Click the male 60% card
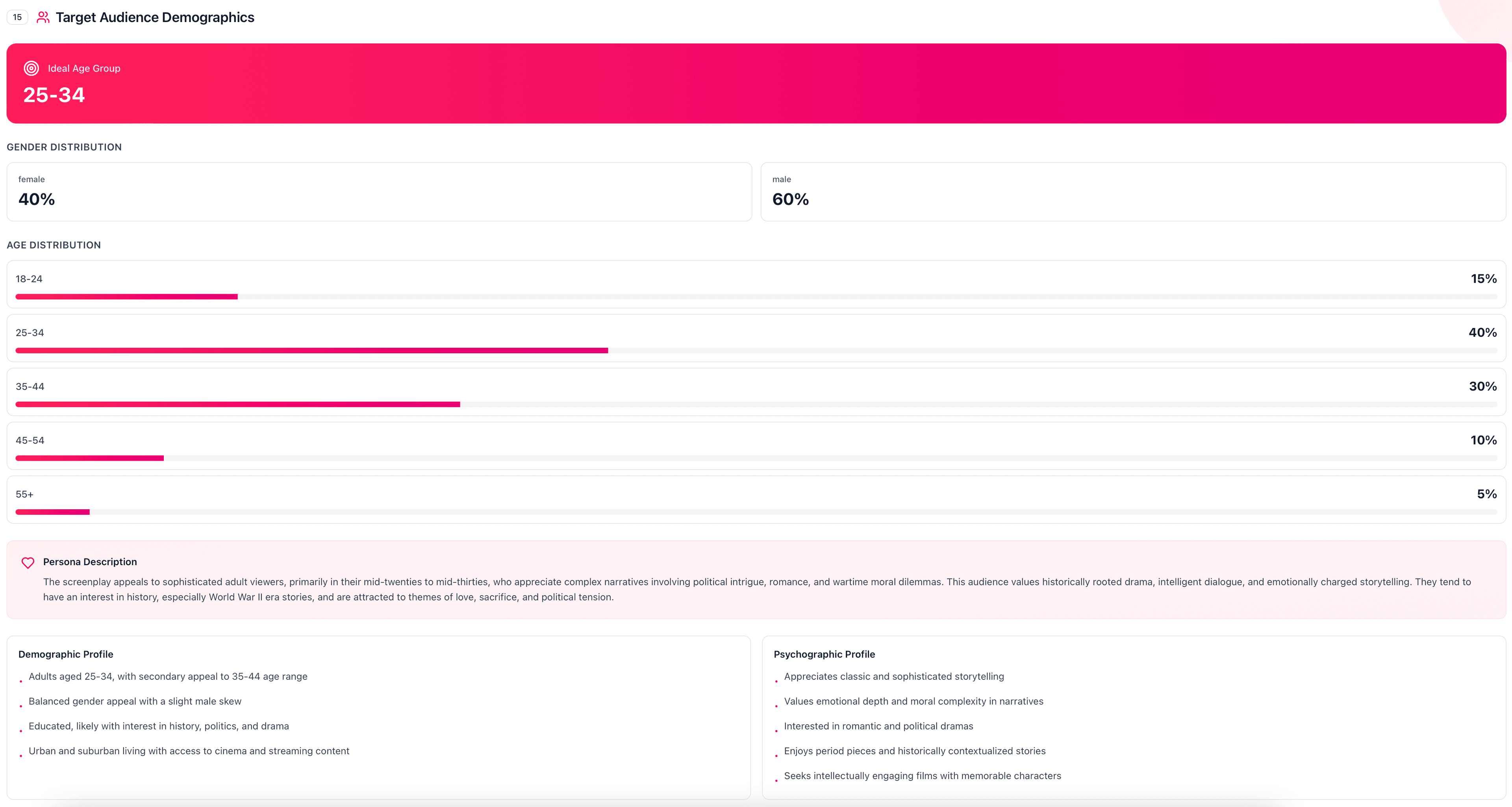 (x=1134, y=192)
